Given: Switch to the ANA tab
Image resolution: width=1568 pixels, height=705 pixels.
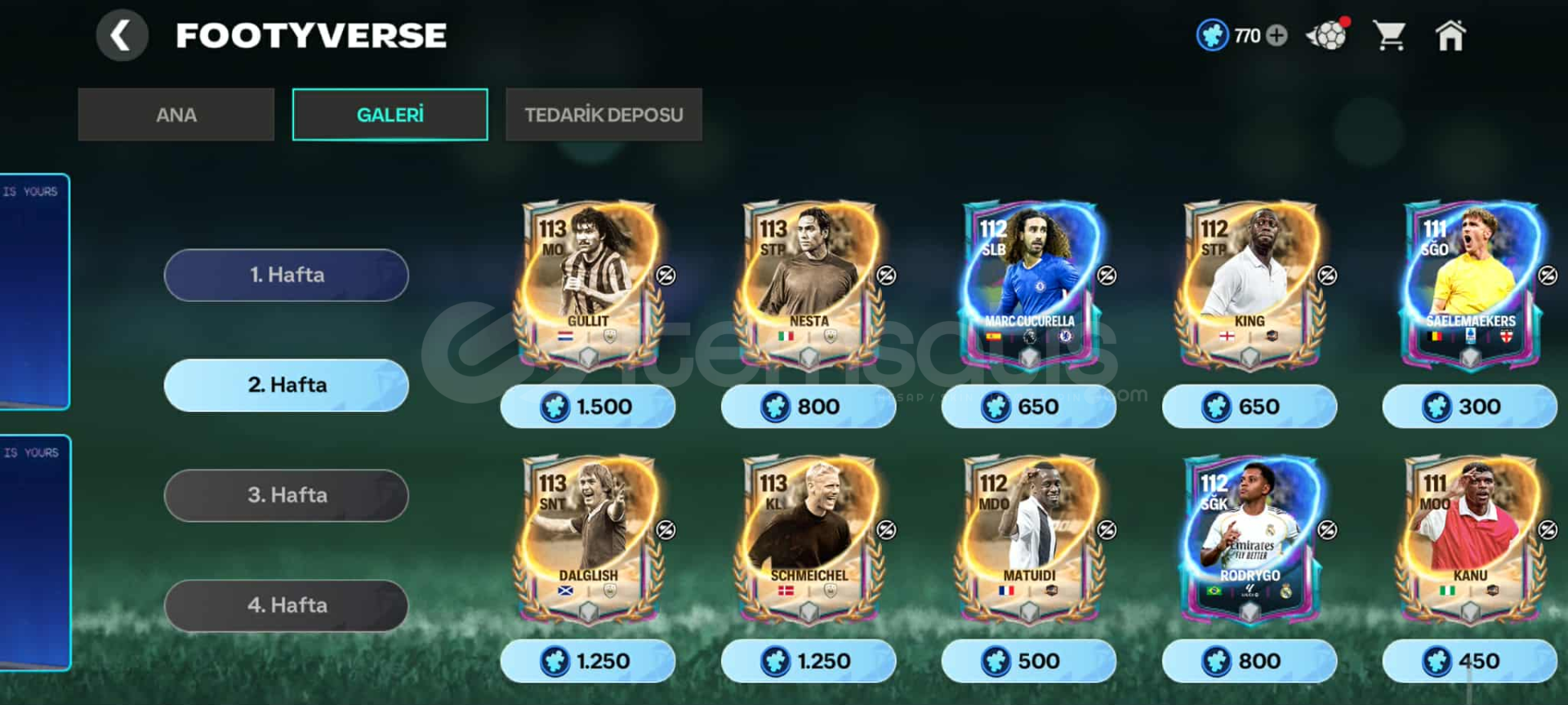Looking at the screenshot, I should 176,114.
